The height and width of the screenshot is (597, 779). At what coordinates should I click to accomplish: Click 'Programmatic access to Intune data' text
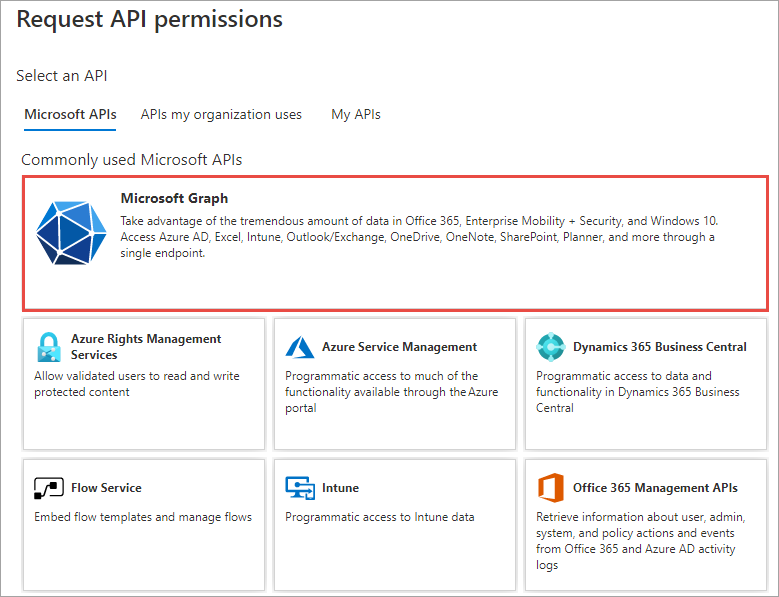(x=380, y=517)
